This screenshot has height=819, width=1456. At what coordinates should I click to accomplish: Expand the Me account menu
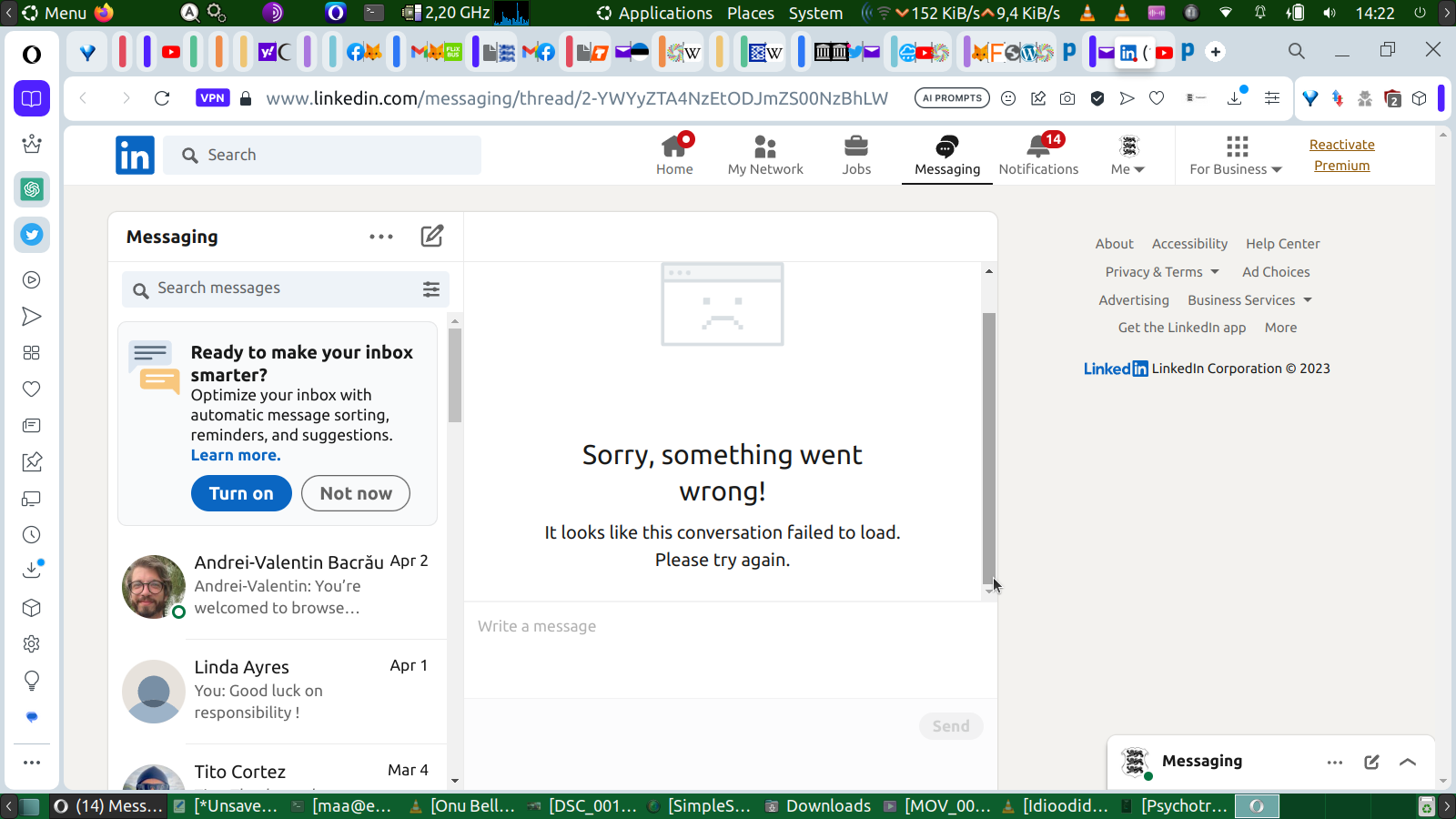click(x=1128, y=155)
